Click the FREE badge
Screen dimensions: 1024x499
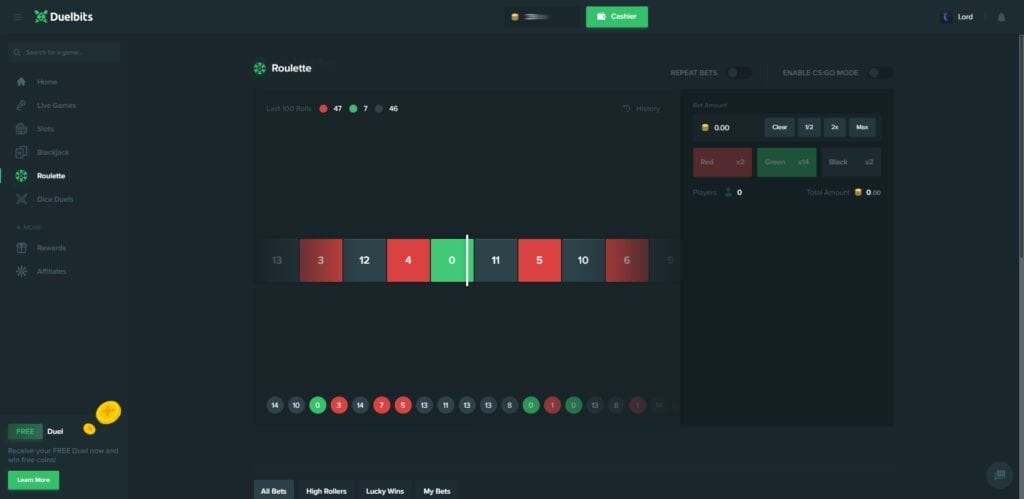point(25,432)
